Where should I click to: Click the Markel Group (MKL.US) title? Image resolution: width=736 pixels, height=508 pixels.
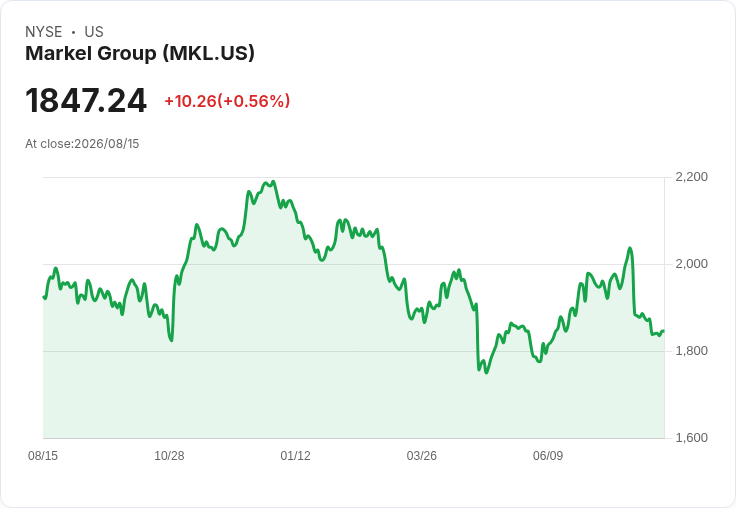tap(140, 54)
